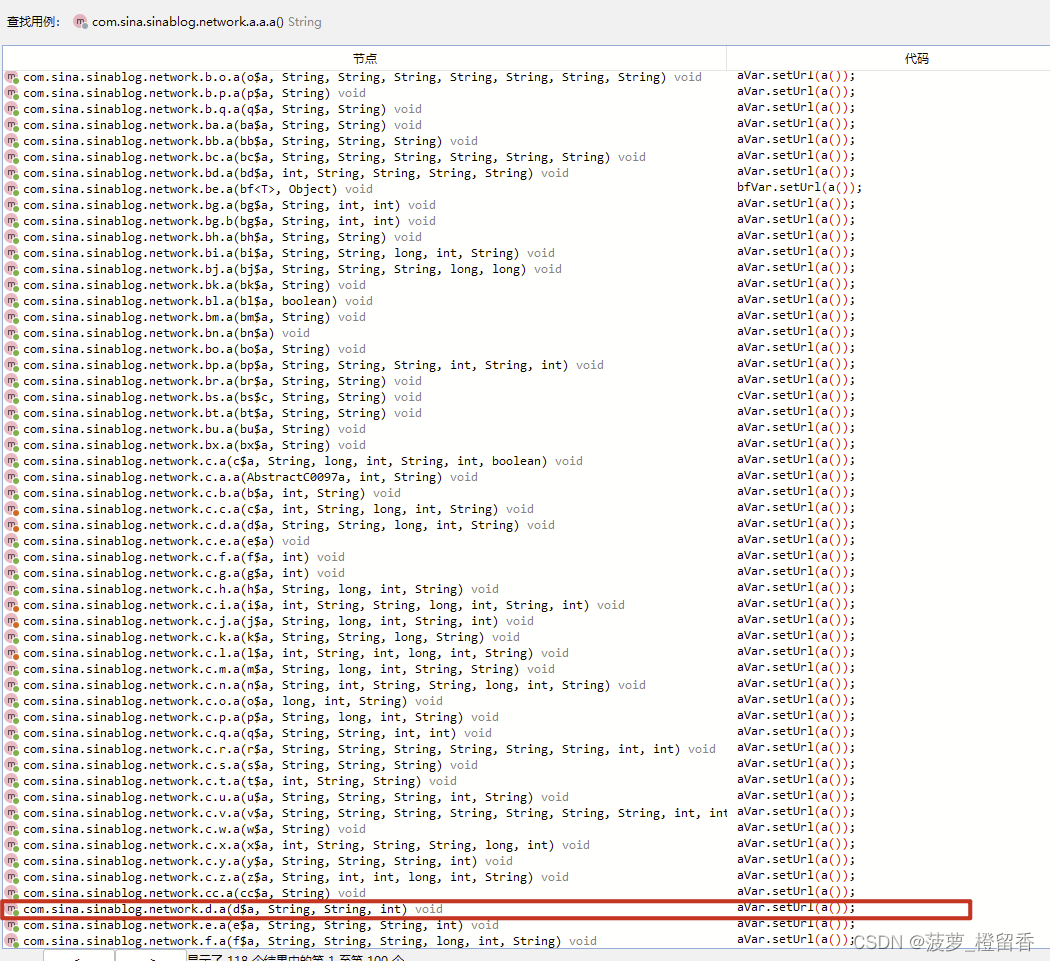Image resolution: width=1050 pixels, height=961 pixels.
Task: Select the network.c.l.a(l$a, int, String...) row
Action: tap(526, 654)
